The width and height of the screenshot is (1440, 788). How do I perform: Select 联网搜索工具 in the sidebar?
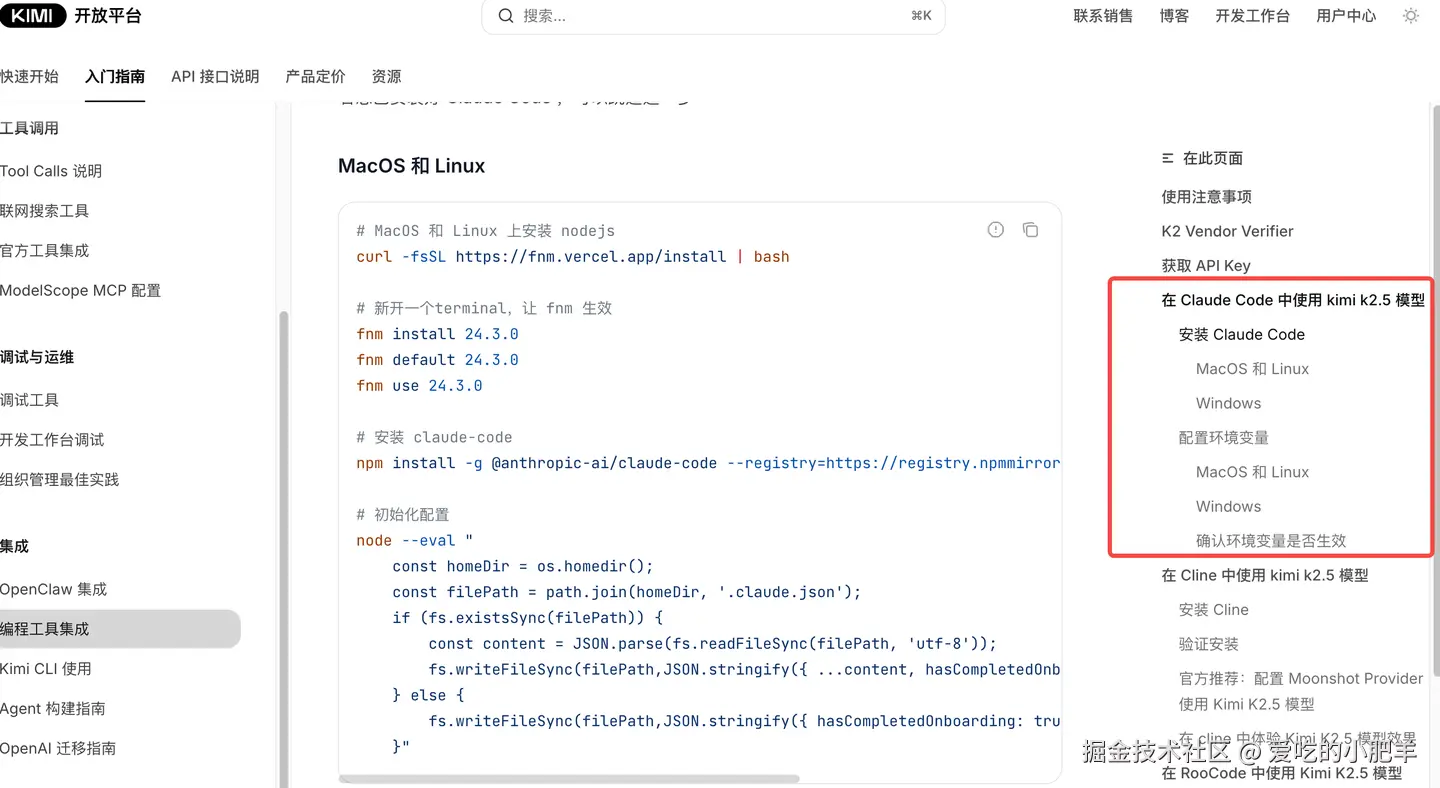tap(45, 211)
